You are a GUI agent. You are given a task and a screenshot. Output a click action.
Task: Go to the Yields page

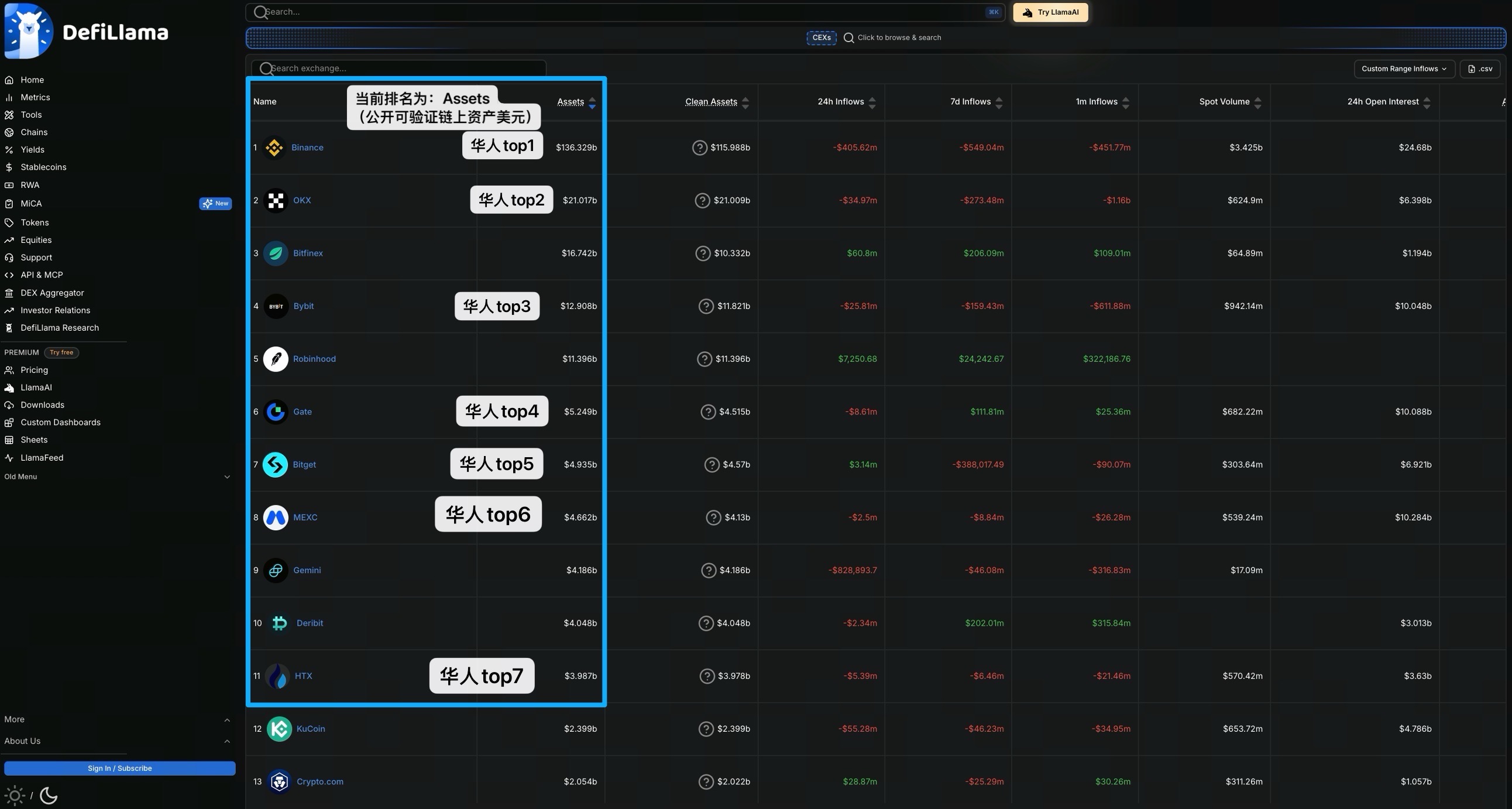32,150
